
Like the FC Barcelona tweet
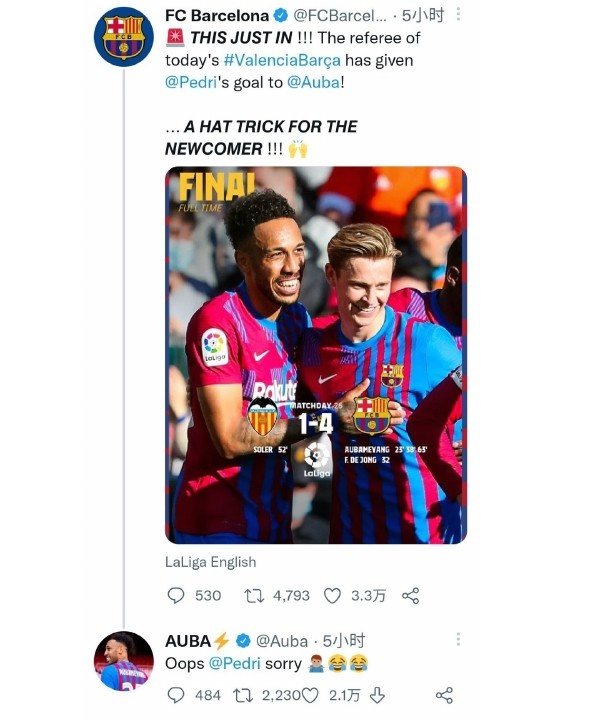[333, 595]
